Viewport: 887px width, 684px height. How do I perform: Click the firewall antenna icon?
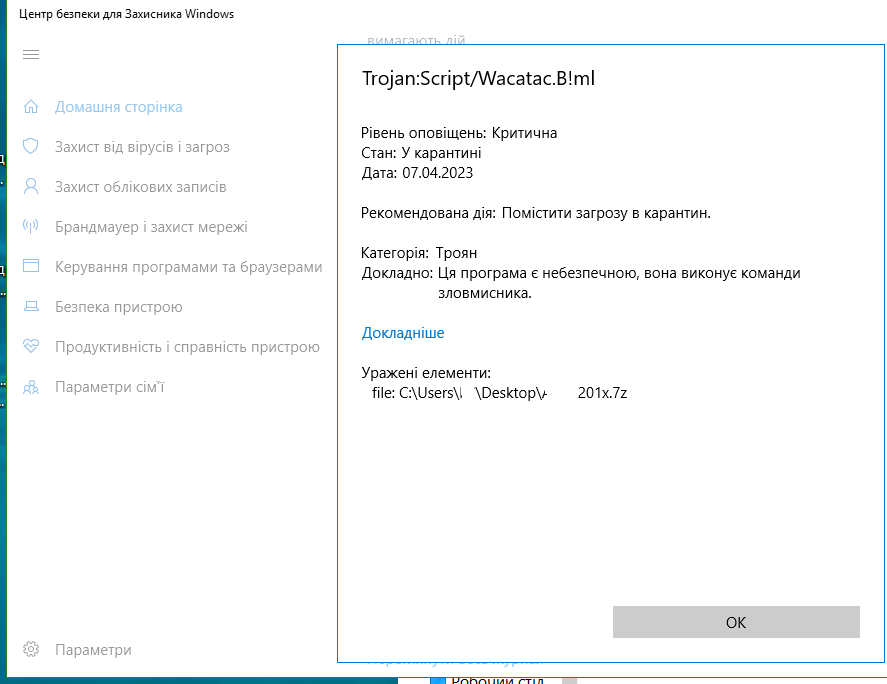click(x=31, y=226)
